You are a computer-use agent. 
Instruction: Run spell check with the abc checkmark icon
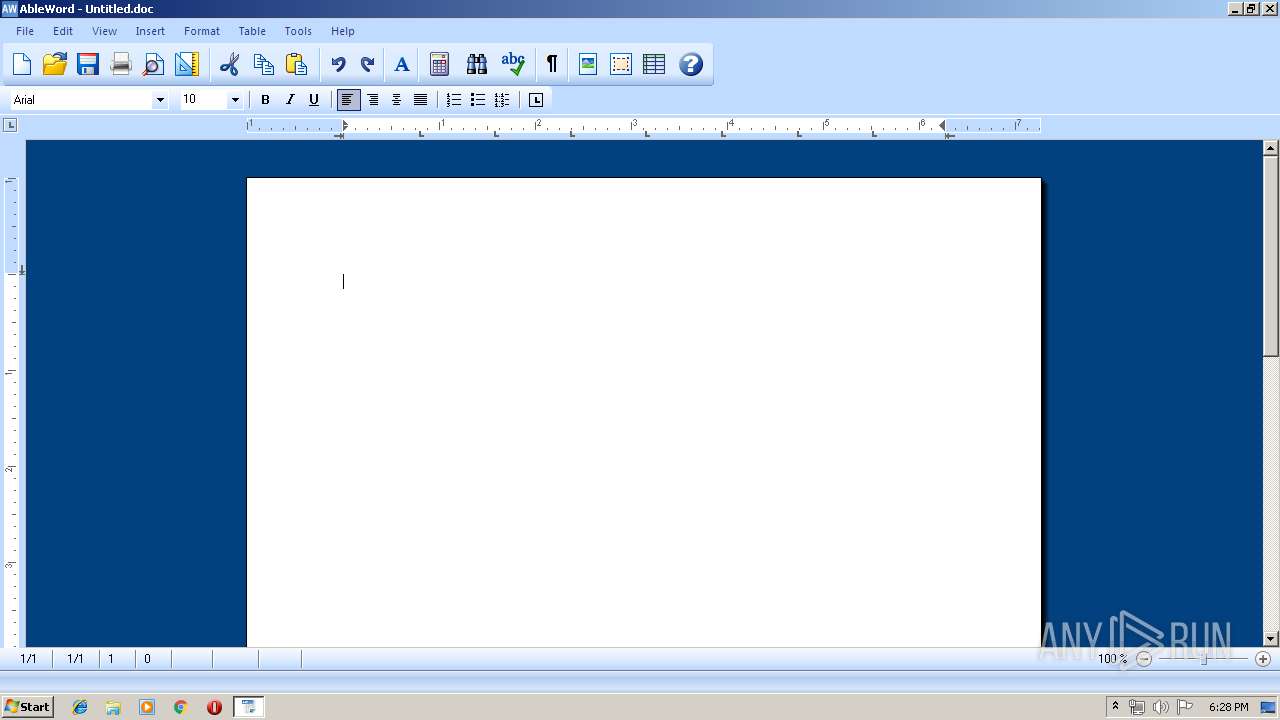pyautogui.click(x=513, y=65)
